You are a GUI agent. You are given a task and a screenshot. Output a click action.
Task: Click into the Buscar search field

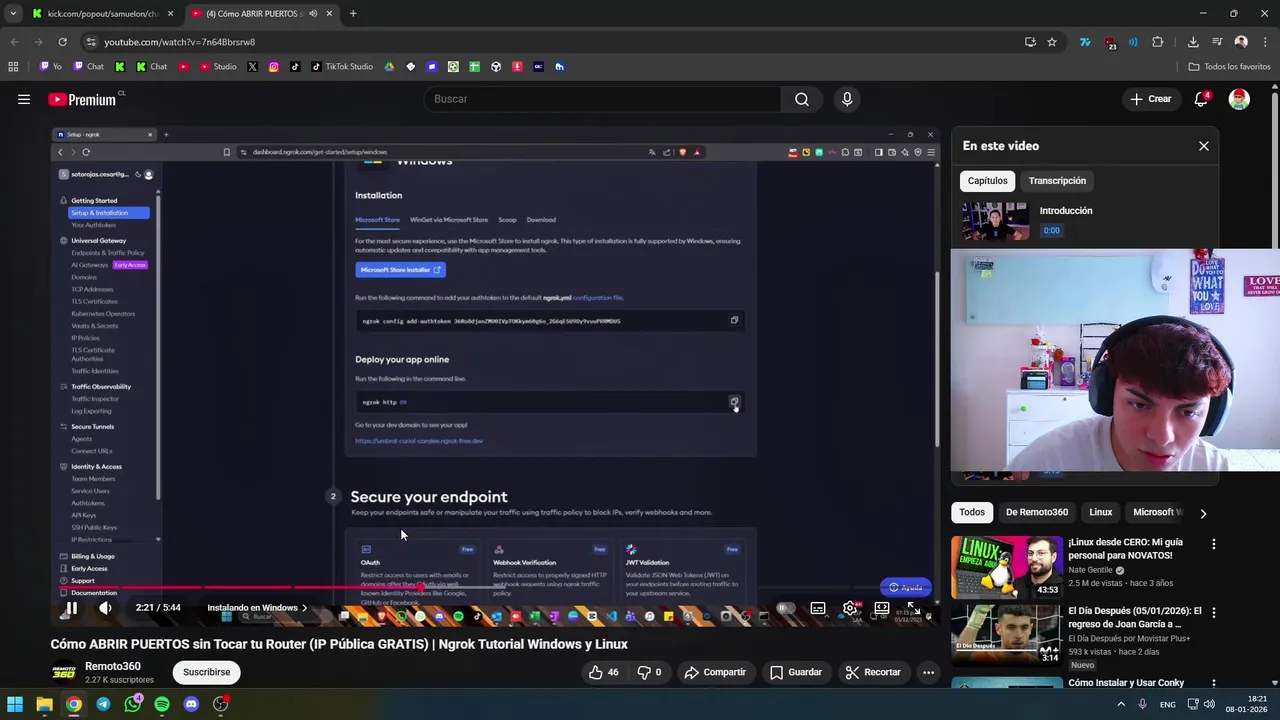point(603,99)
